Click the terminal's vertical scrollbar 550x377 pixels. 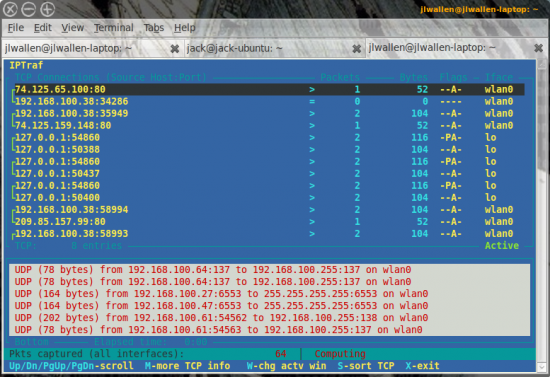point(542,214)
